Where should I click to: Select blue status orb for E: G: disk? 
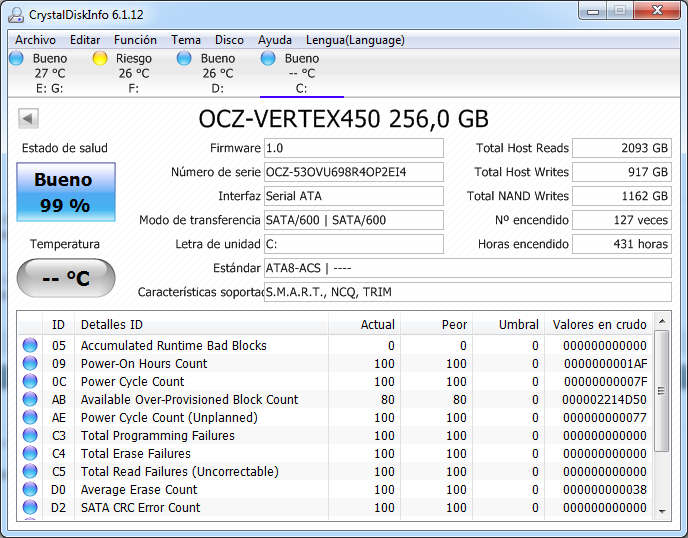[x=16, y=58]
